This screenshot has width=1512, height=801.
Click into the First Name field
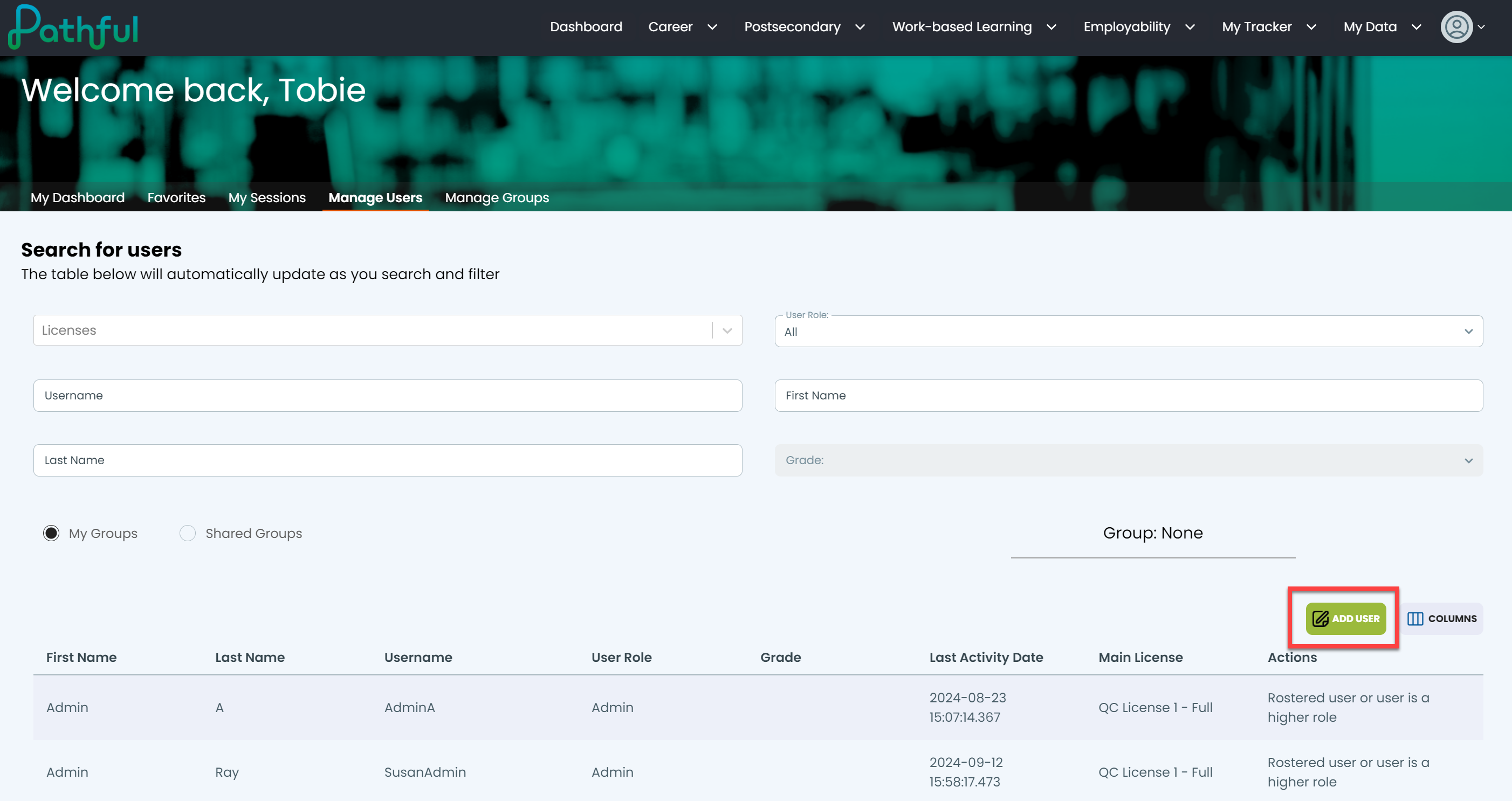coord(1128,396)
